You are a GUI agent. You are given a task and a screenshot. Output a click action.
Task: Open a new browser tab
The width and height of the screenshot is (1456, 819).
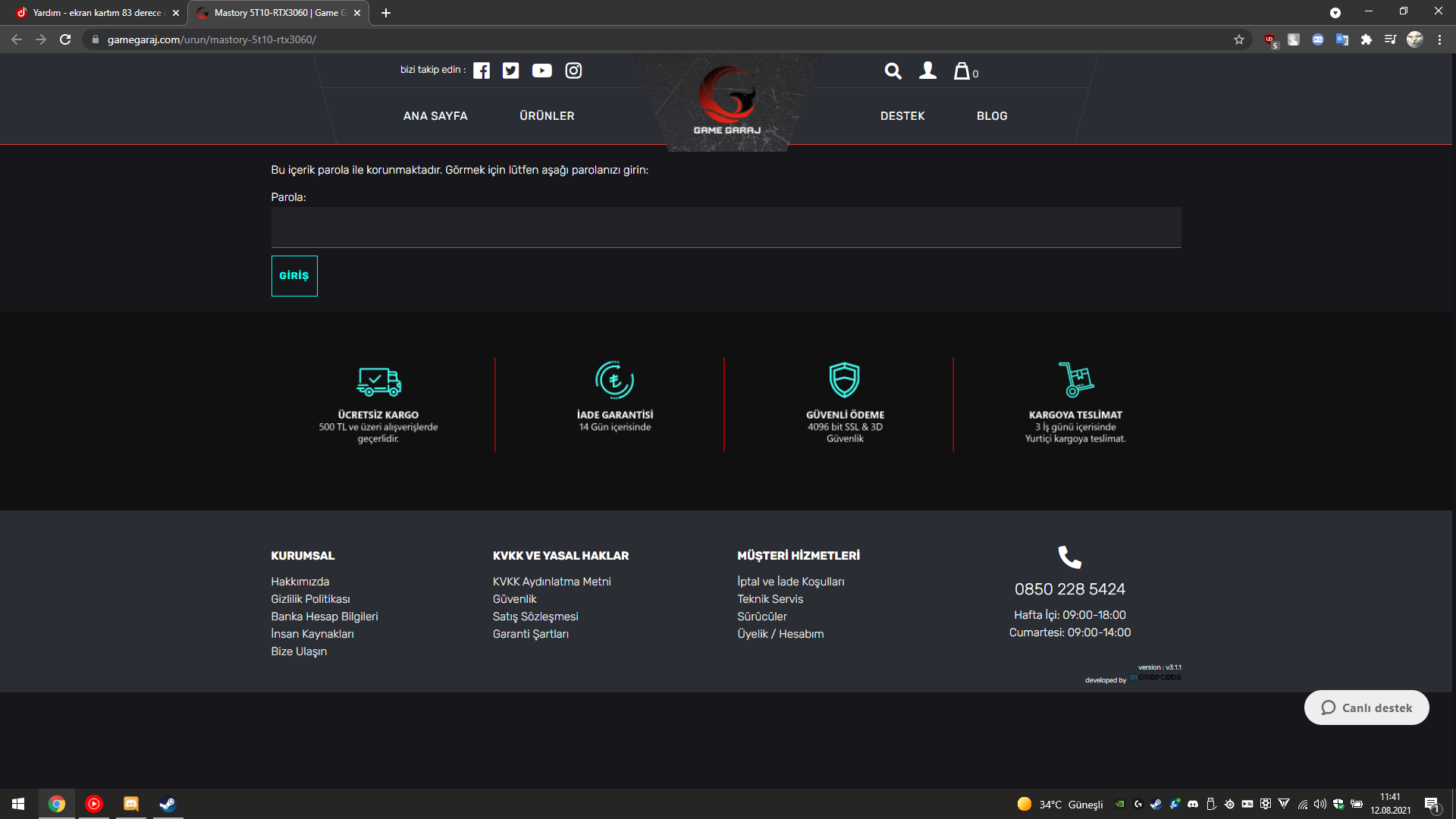(x=386, y=13)
